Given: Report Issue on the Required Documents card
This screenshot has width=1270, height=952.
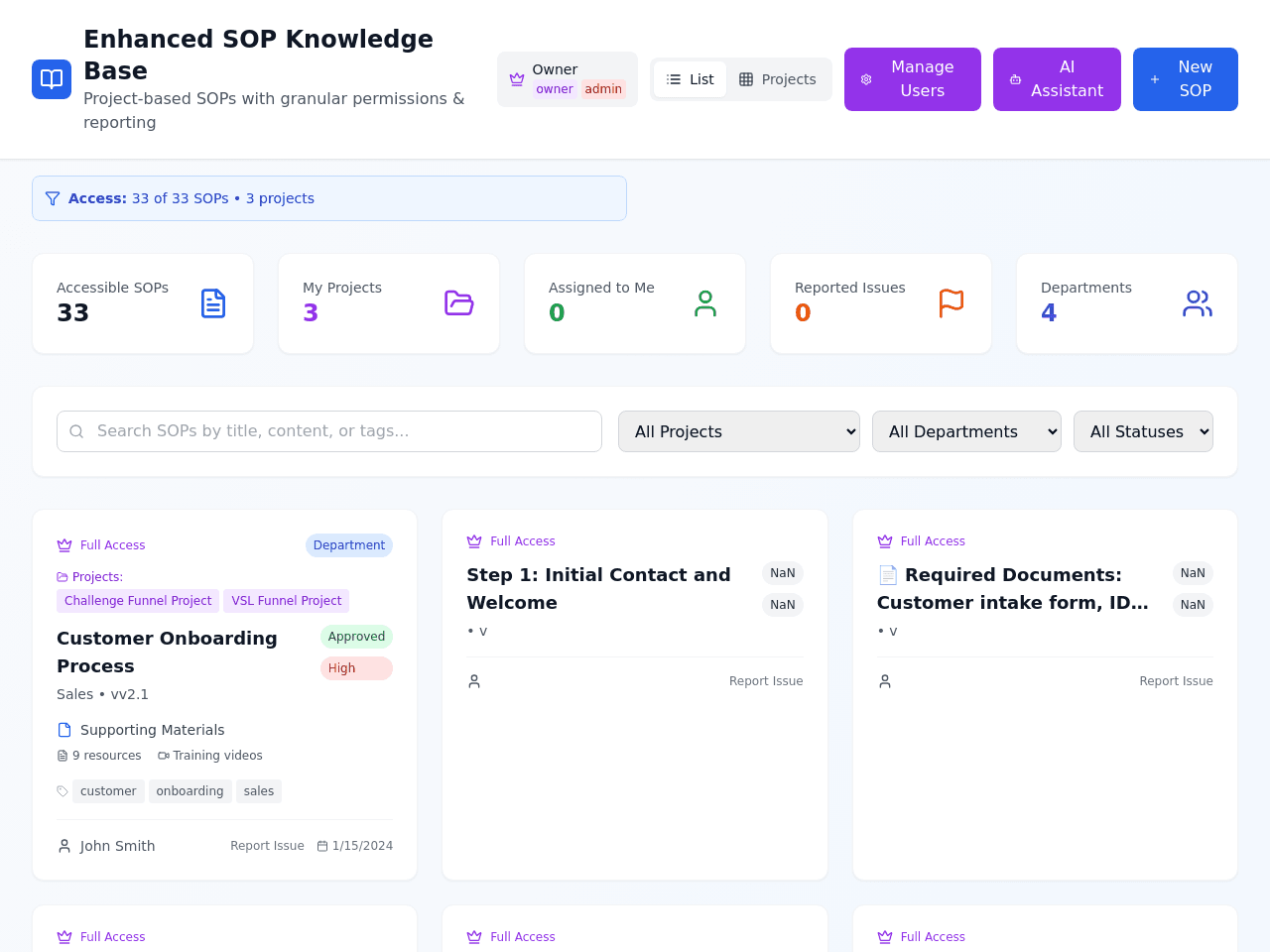Looking at the screenshot, I should tap(1176, 681).
